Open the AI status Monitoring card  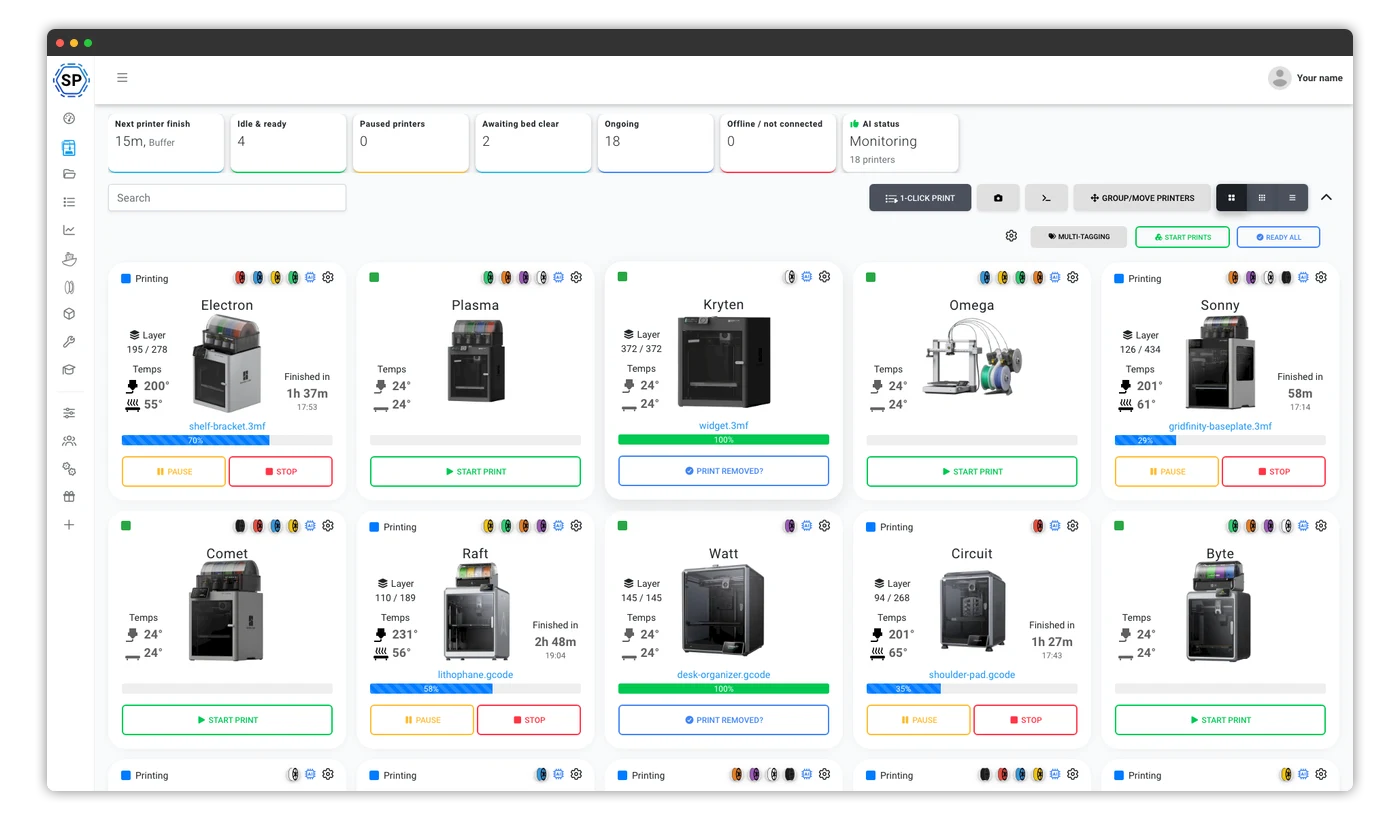901,142
